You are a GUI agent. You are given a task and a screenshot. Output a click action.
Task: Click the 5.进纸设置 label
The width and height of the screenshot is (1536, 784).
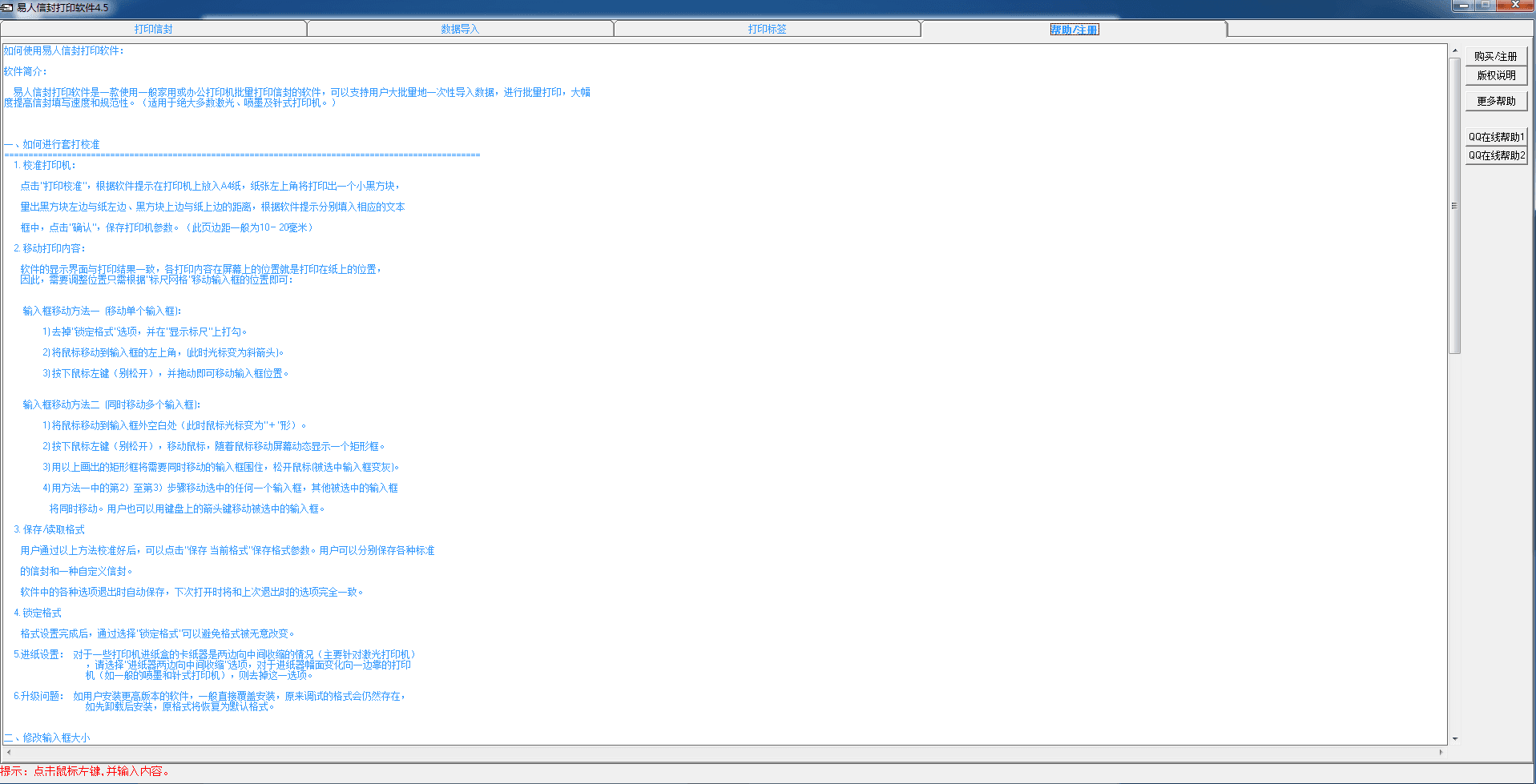[x=38, y=654]
